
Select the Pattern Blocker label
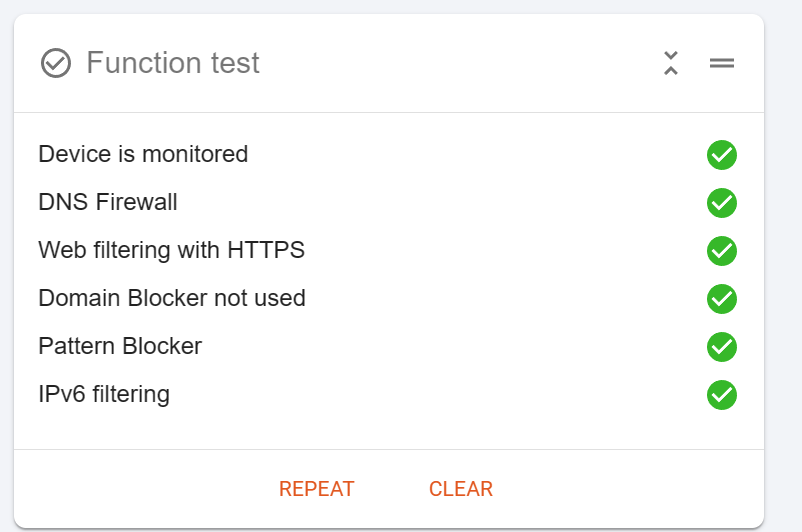coord(120,346)
